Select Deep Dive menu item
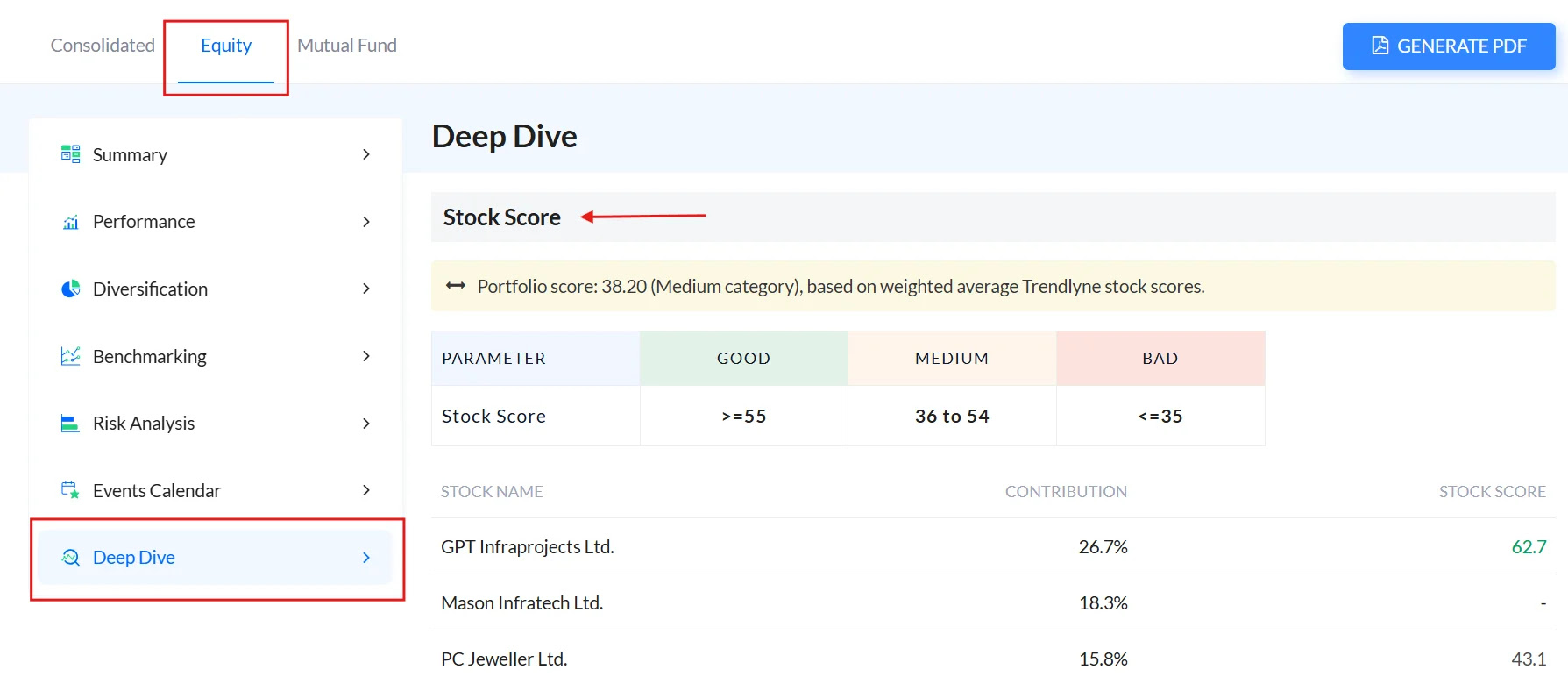Image resolution: width=1568 pixels, height=677 pixels. 216,558
